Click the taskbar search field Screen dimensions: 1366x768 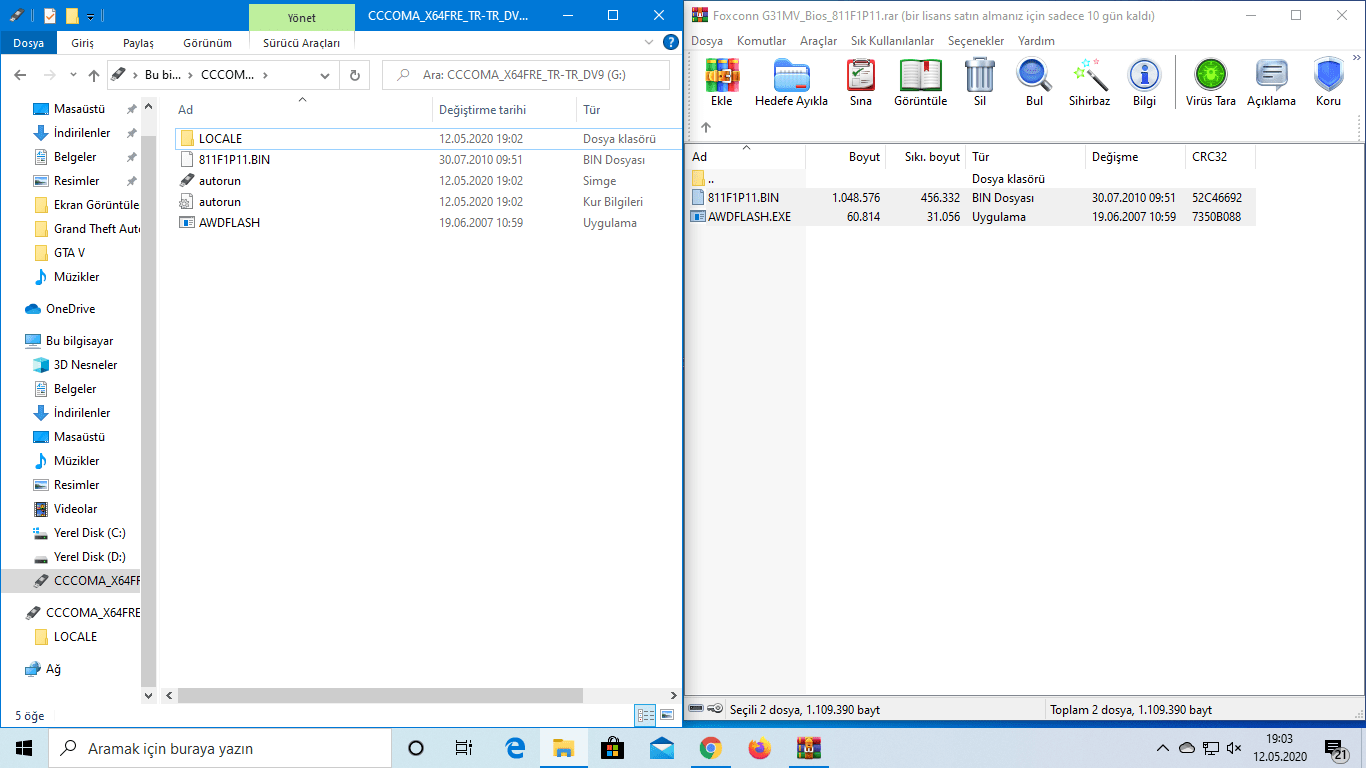(220, 748)
